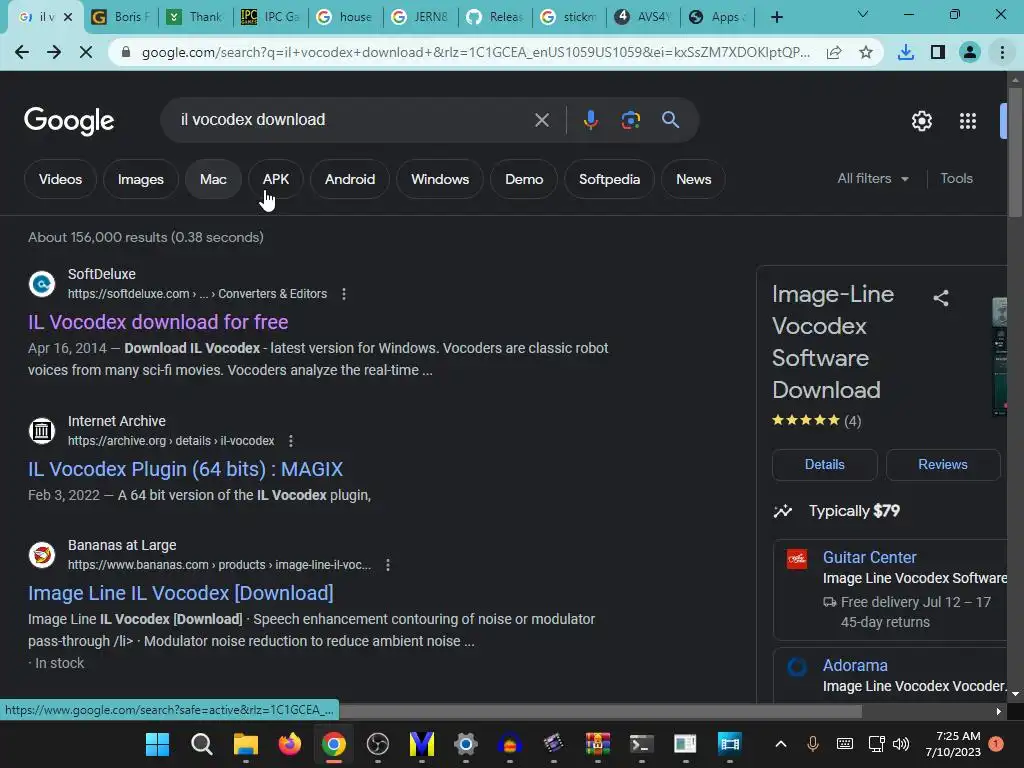The image size is (1024, 768).
Task: Open the volume control in system tray
Action: 901,744
